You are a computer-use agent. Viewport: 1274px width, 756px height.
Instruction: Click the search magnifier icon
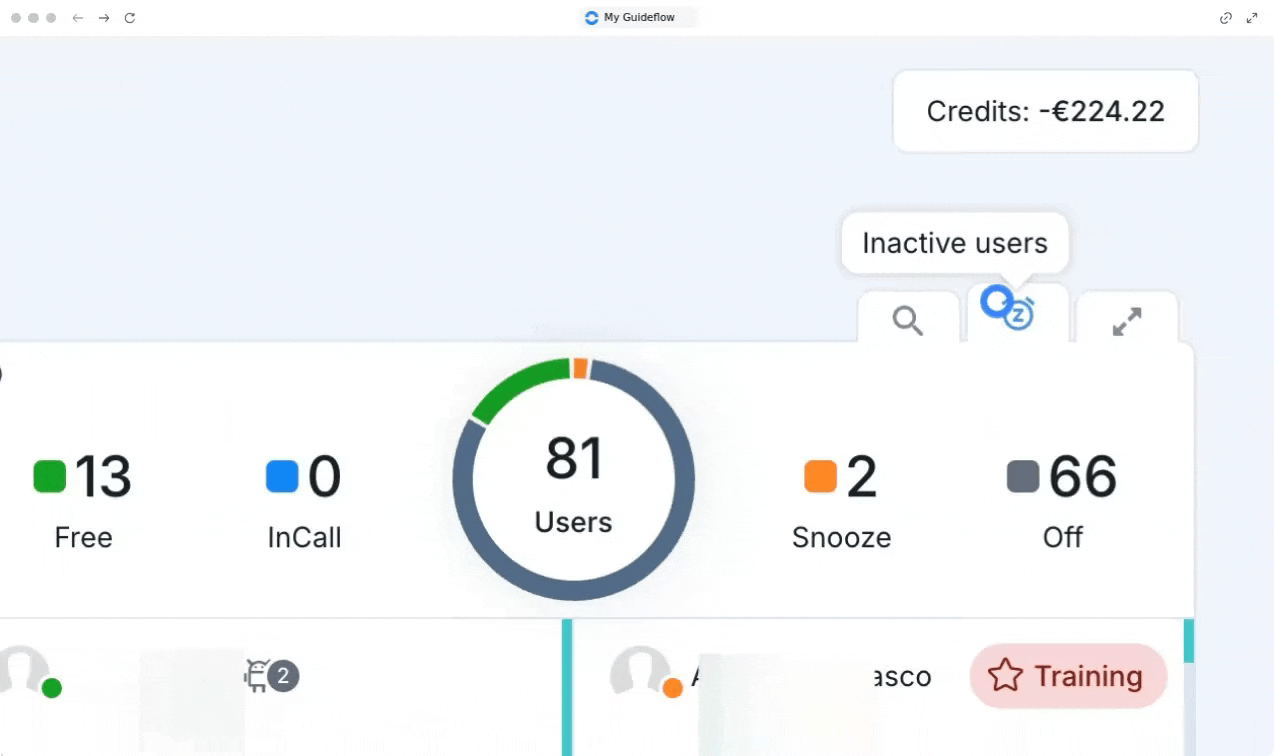coord(907,321)
